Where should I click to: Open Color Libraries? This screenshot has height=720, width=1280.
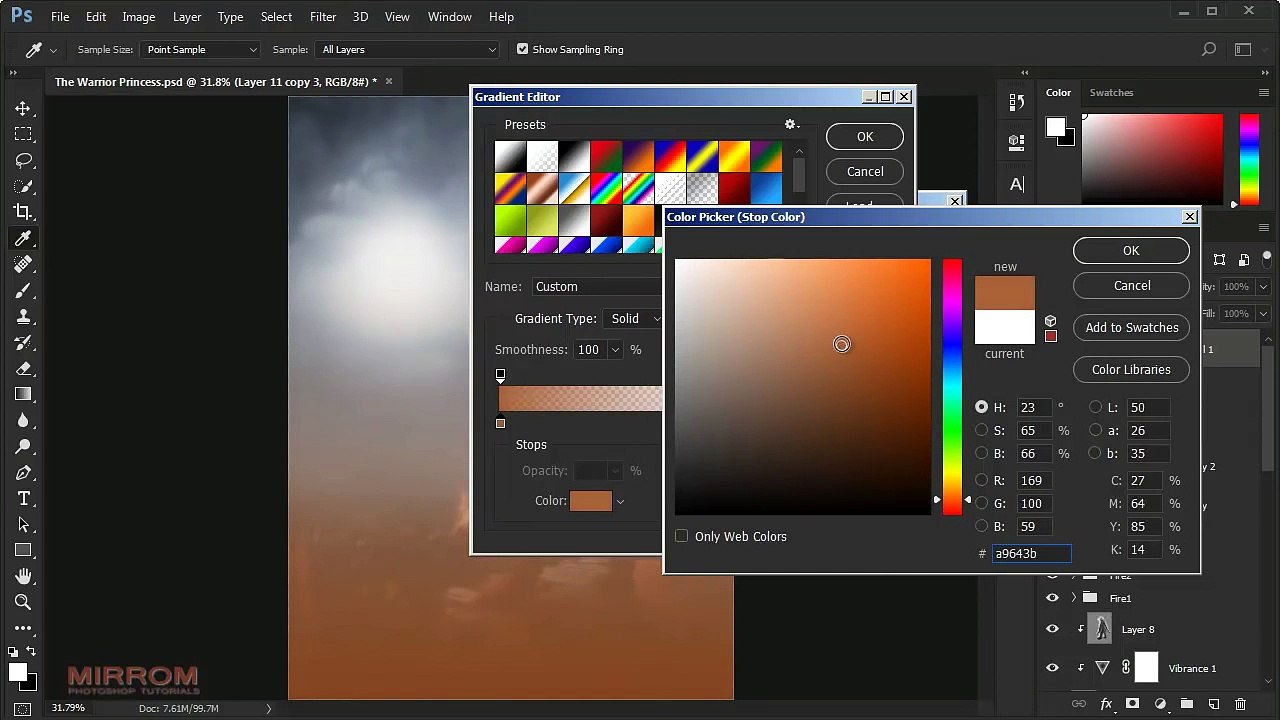click(x=1131, y=369)
